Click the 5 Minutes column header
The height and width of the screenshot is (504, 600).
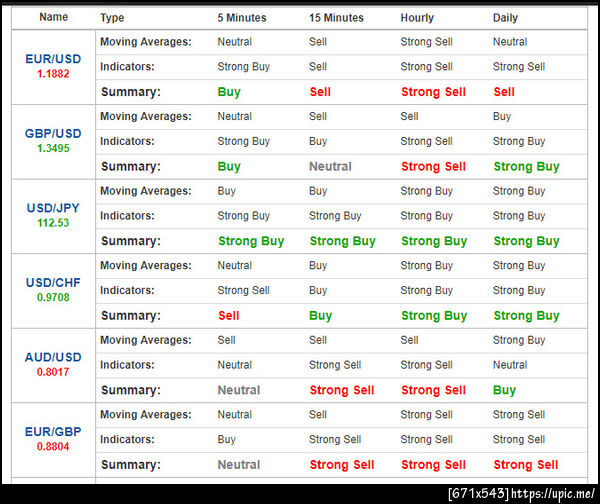click(x=242, y=18)
